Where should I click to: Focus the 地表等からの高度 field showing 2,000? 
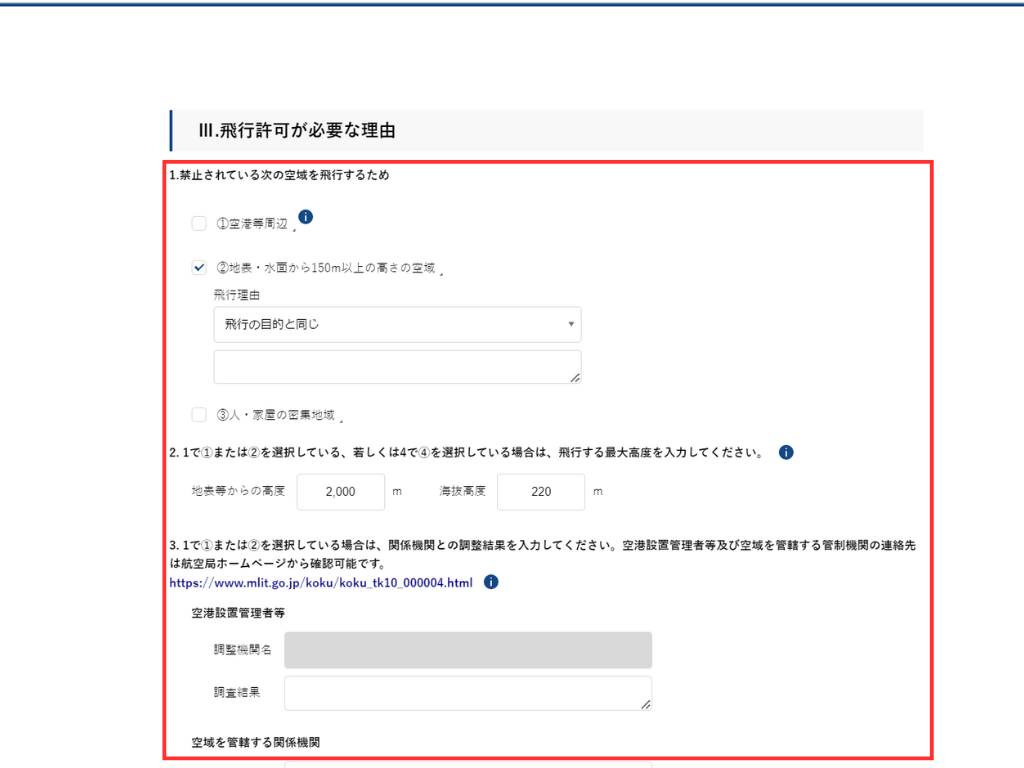click(340, 492)
